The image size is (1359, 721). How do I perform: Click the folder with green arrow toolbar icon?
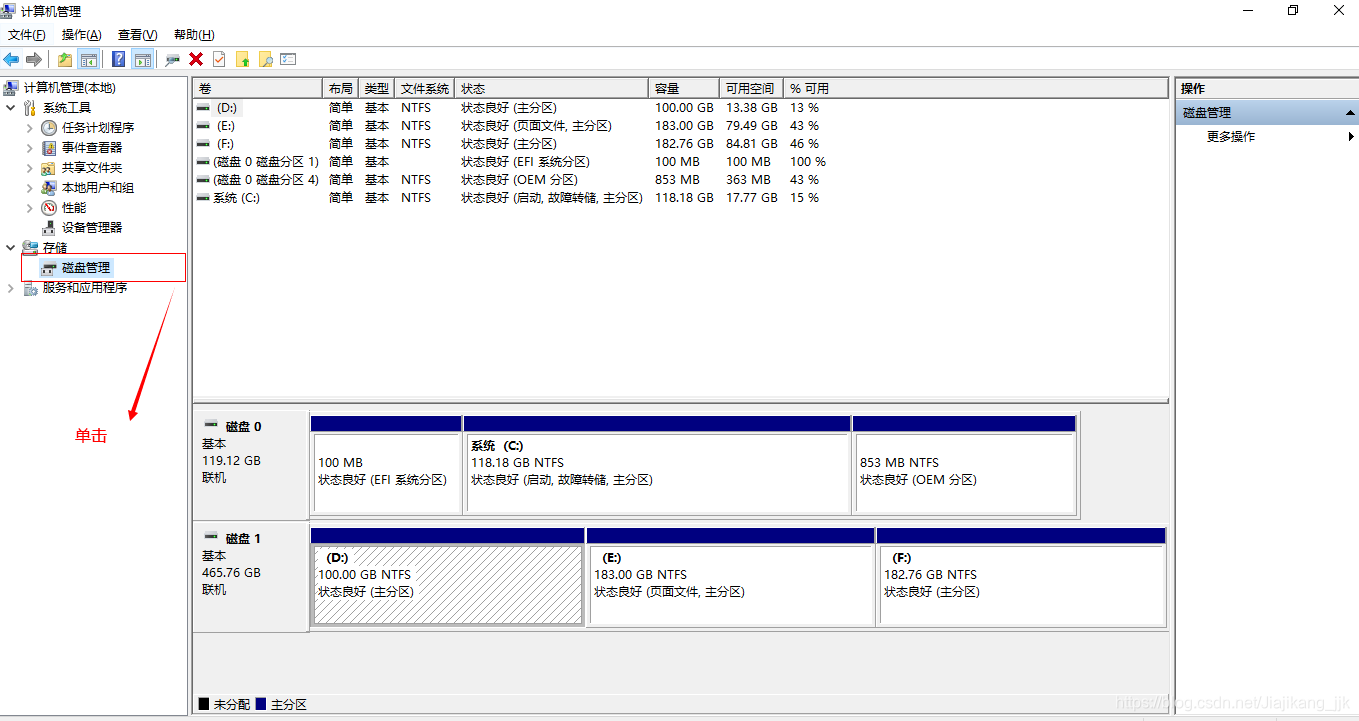point(242,59)
